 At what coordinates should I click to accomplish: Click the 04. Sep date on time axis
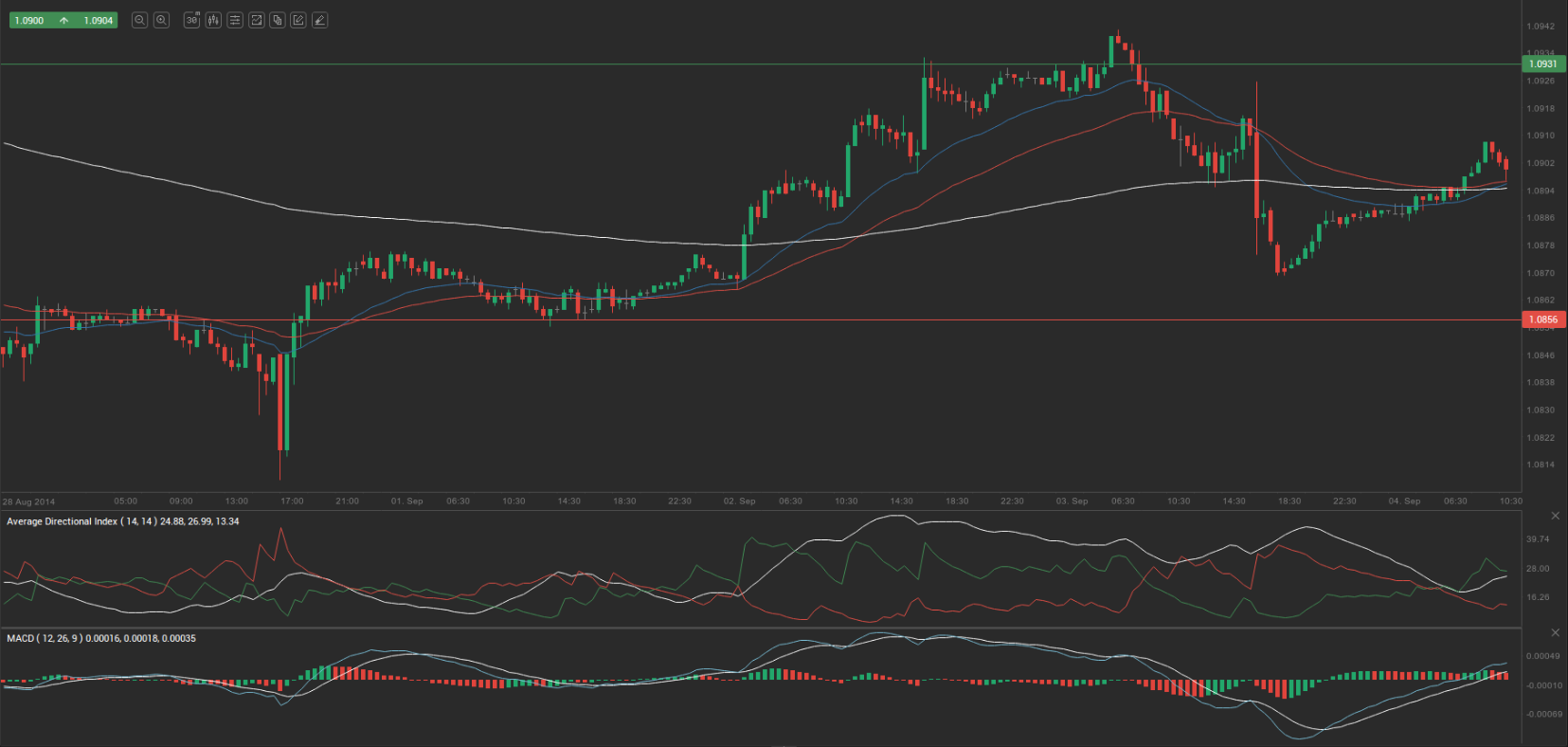click(x=1404, y=501)
